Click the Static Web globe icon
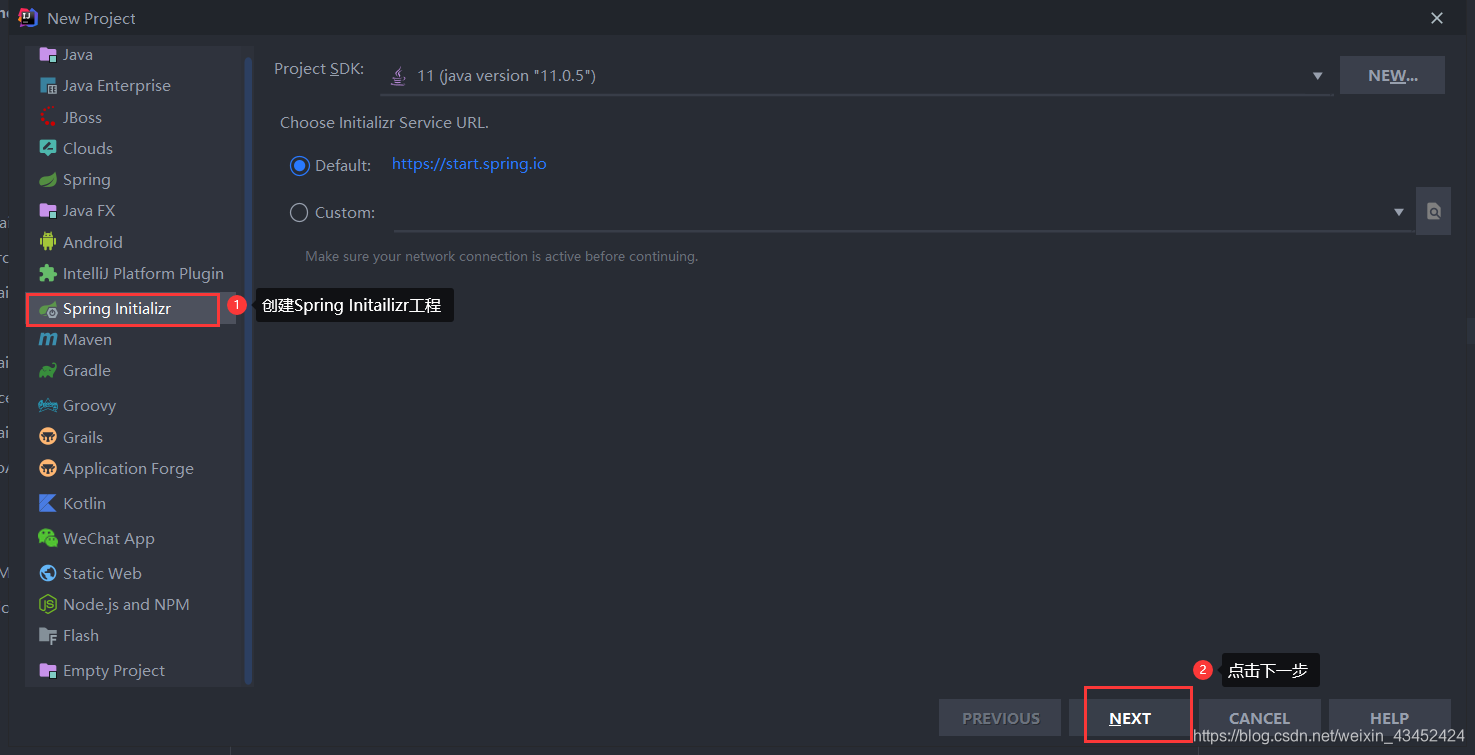Image resolution: width=1475 pixels, height=755 pixels. pyautogui.click(x=47, y=573)
